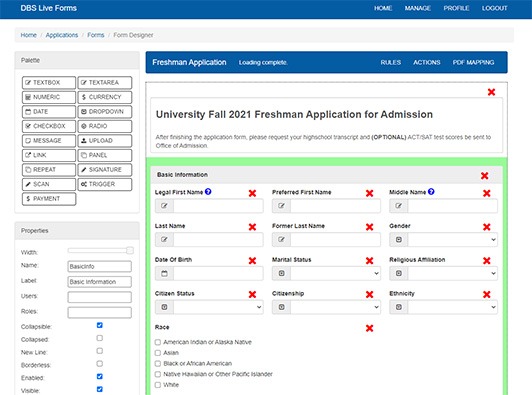Open the PROFILE page

click(x=456, y=8)
